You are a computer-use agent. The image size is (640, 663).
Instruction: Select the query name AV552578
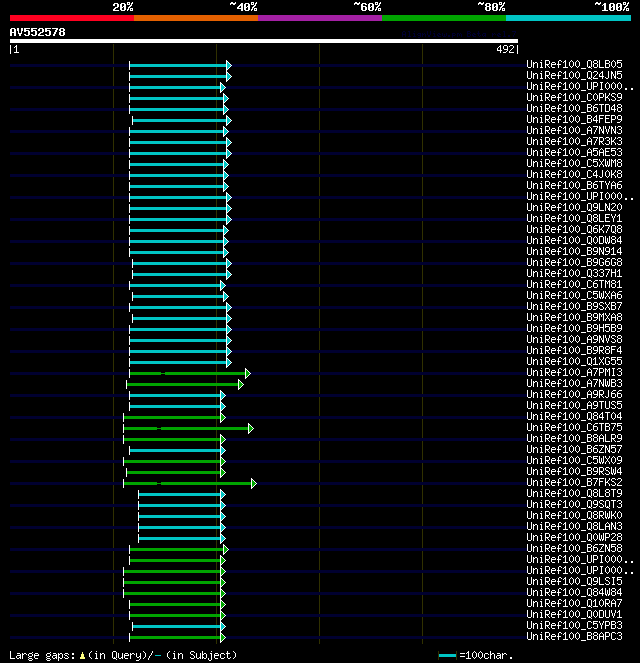point(38,32)
